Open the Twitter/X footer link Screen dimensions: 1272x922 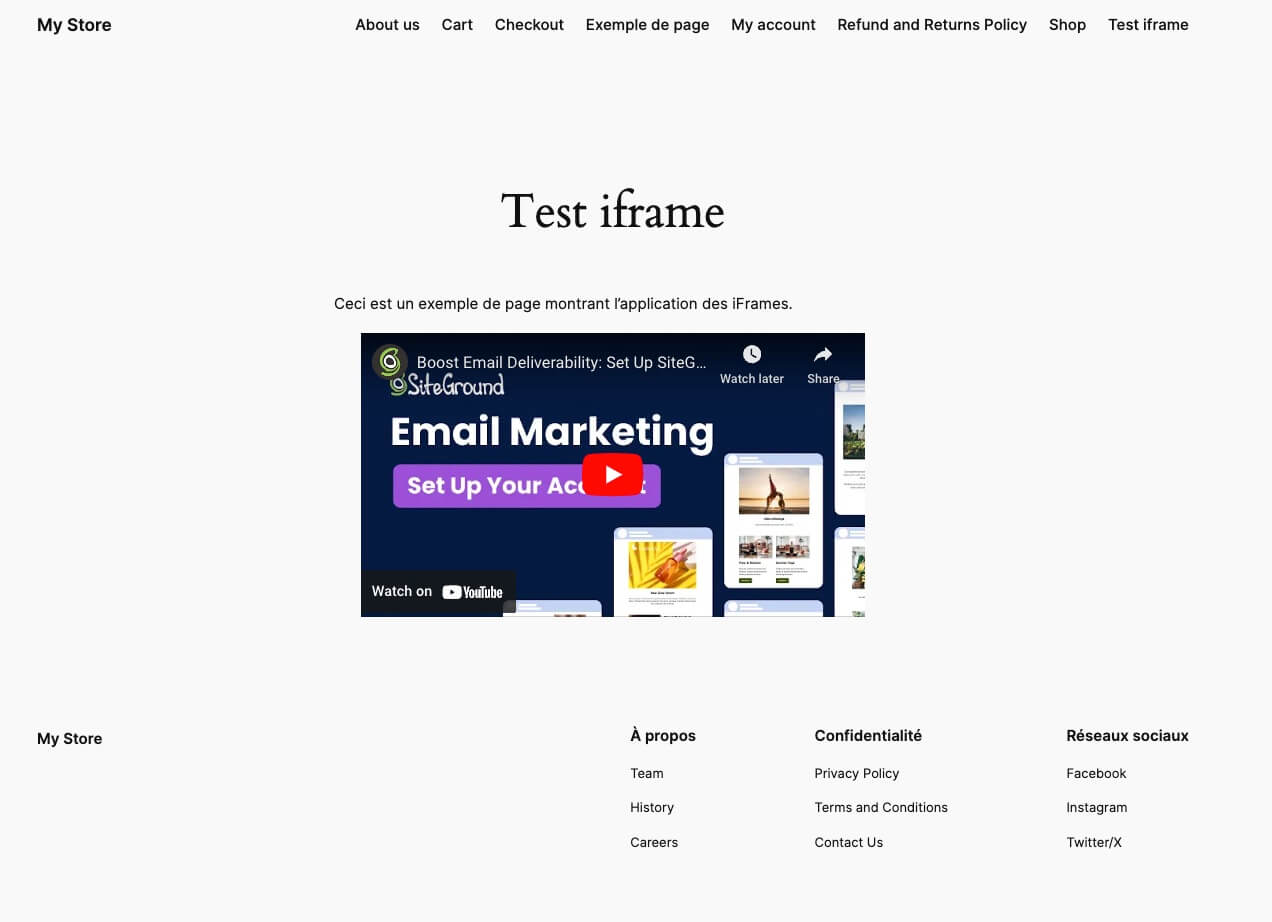click(x=1094, y=842)
